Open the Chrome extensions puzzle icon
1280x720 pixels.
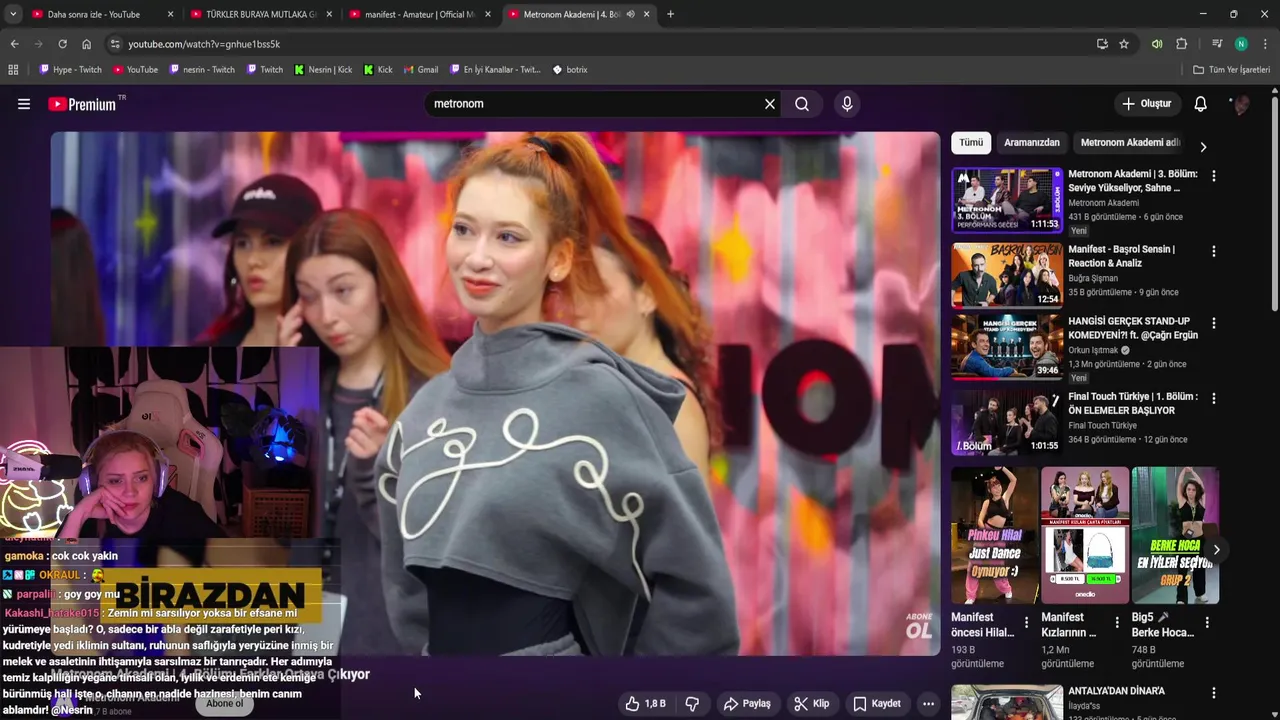(1181, 44)
